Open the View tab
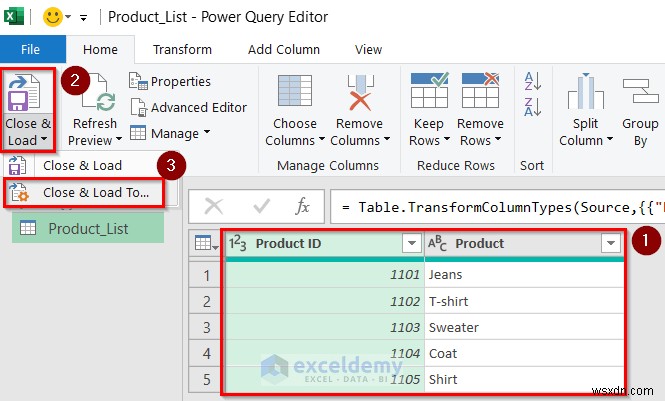Image resolution: width=665 pixels, height=401 pixels. [369, 50]
